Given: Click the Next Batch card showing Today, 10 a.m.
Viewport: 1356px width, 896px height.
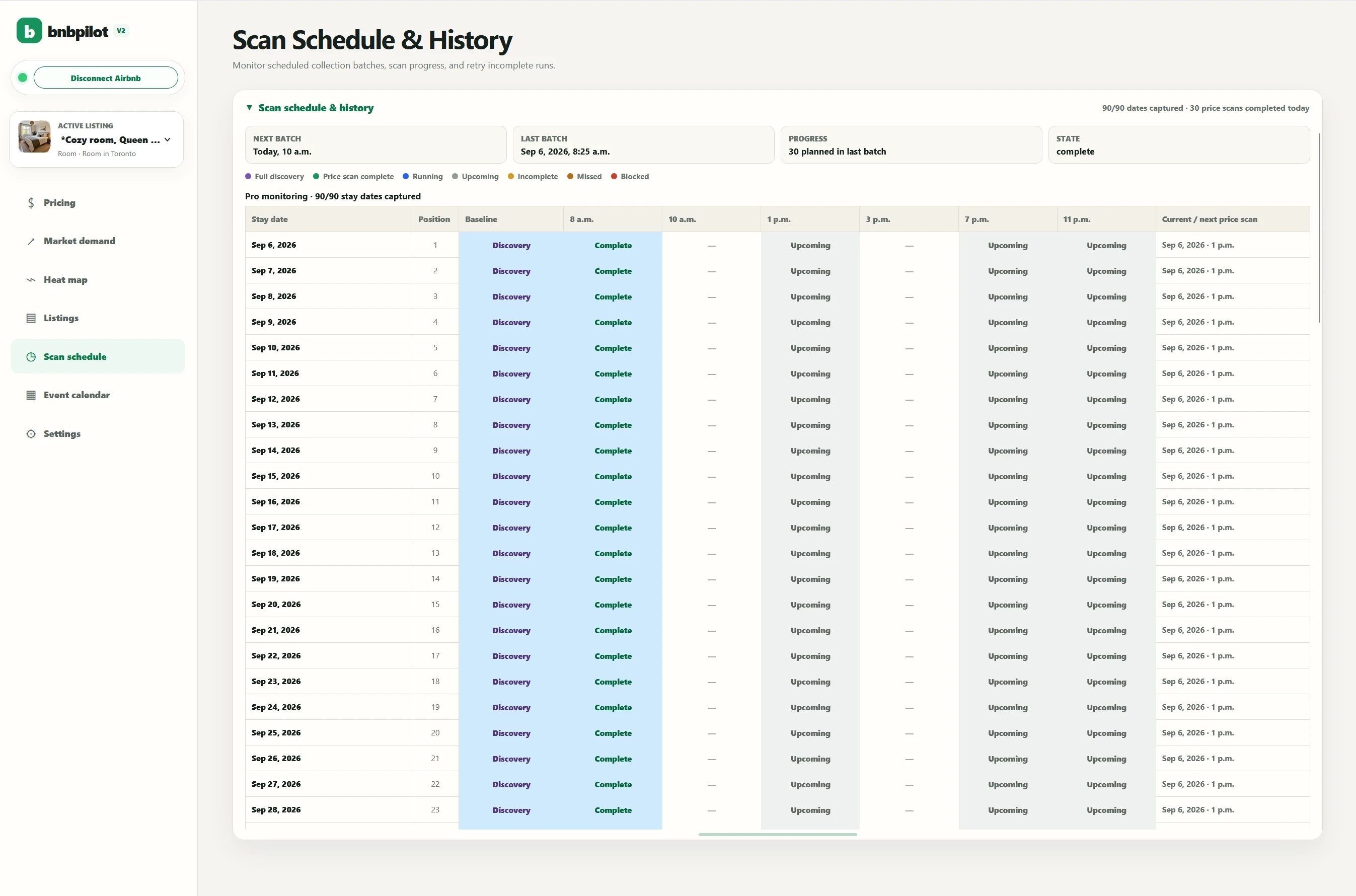Looking at the screenshot, I should (x=375, y=145).
